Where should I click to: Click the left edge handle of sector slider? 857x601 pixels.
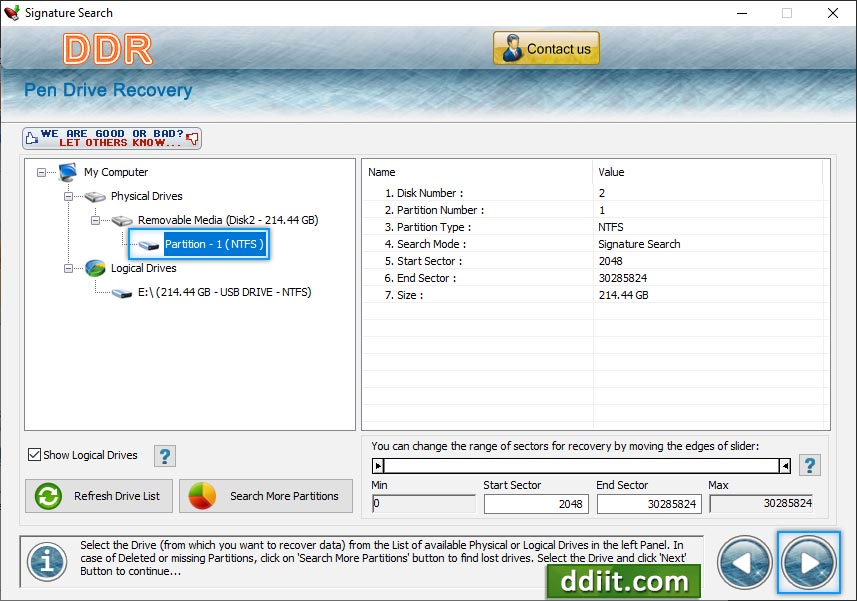378,465
